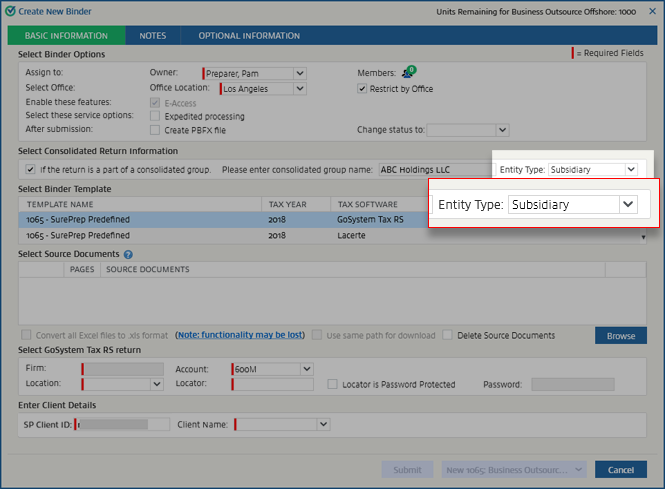Viewport: 665px width, 489px height.
Task: Toggle the Restrict by Office checkbox
Action: (362, 88)
